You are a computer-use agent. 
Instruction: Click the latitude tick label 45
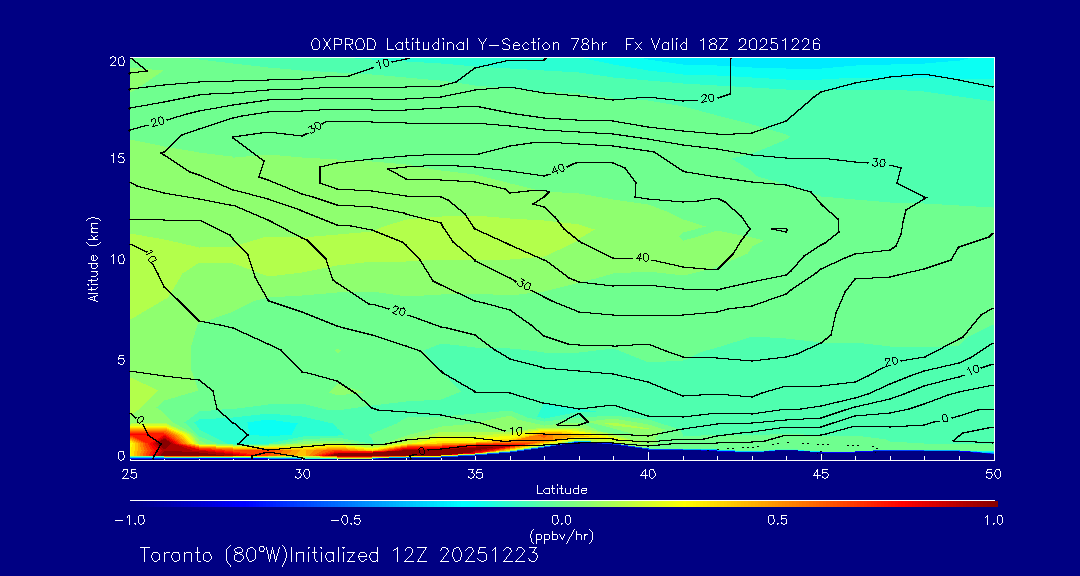coord(821,474)
